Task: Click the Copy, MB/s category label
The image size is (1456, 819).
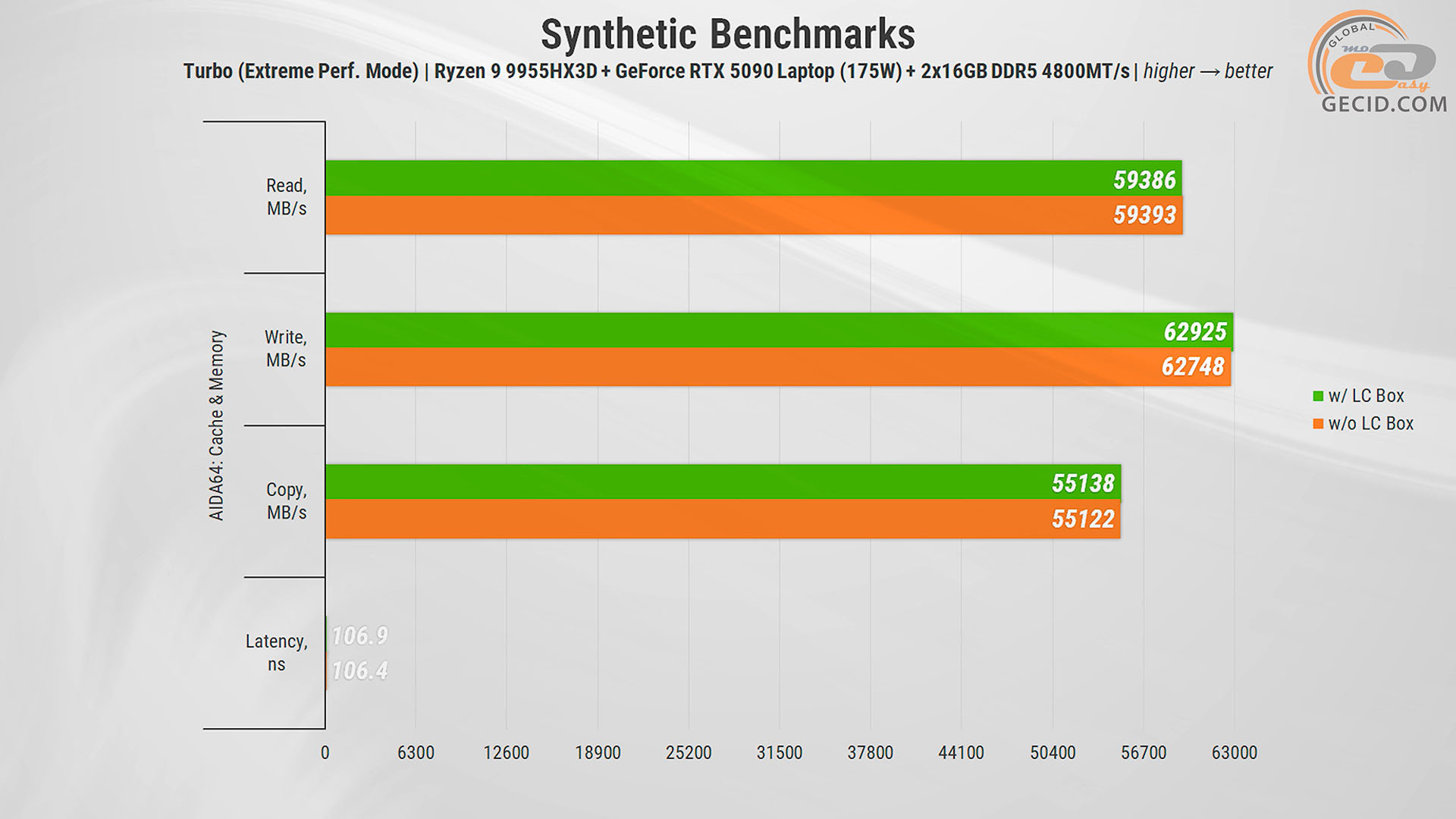Action: [286, 500]
